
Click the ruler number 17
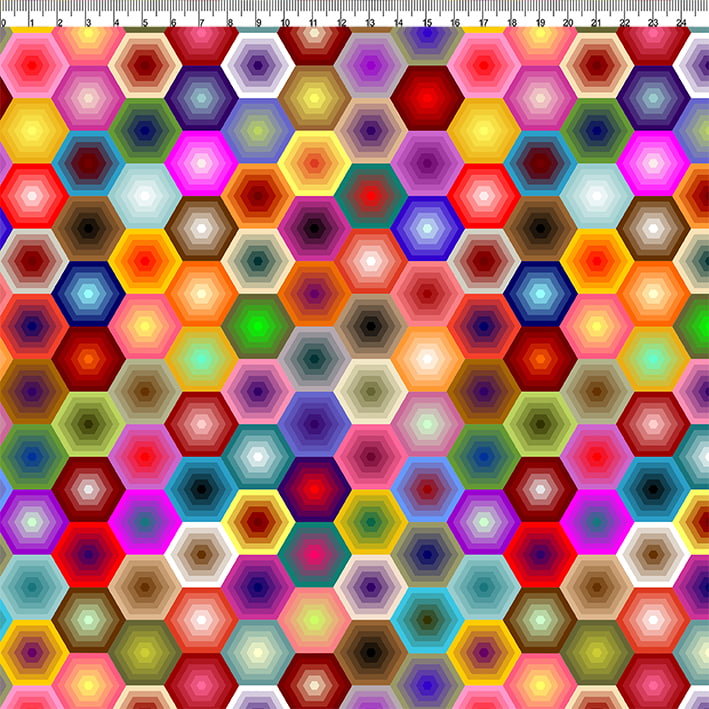click(x=483, y=23)
